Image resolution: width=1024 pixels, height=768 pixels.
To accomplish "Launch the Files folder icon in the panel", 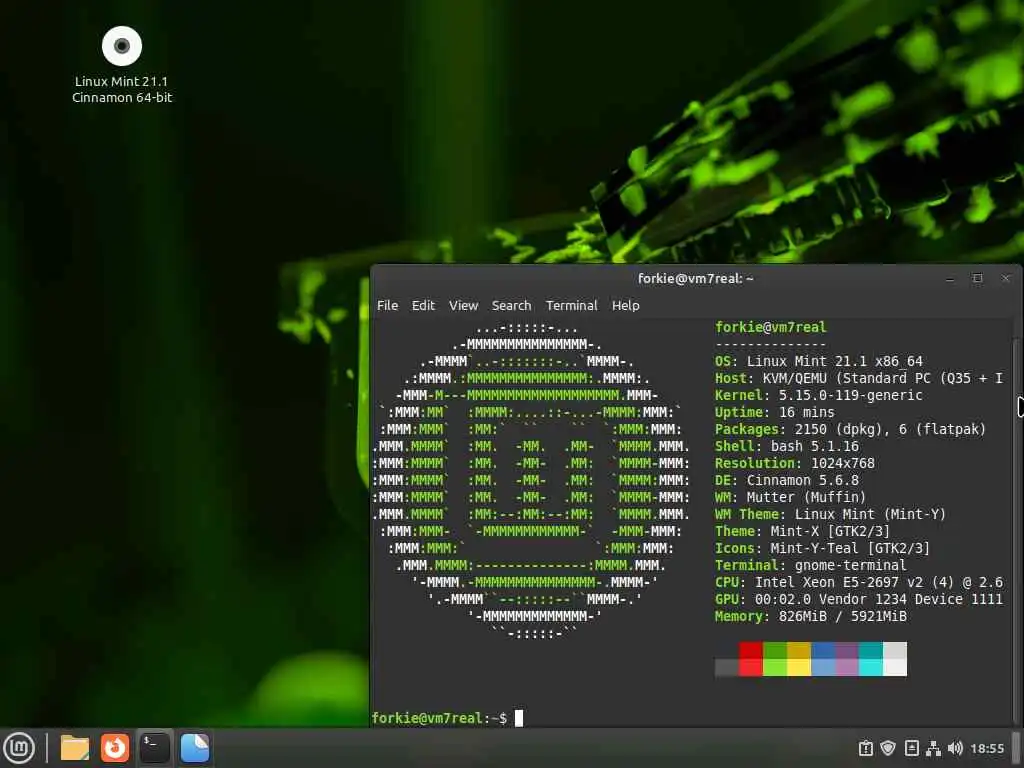I will (x=75, y=748).
